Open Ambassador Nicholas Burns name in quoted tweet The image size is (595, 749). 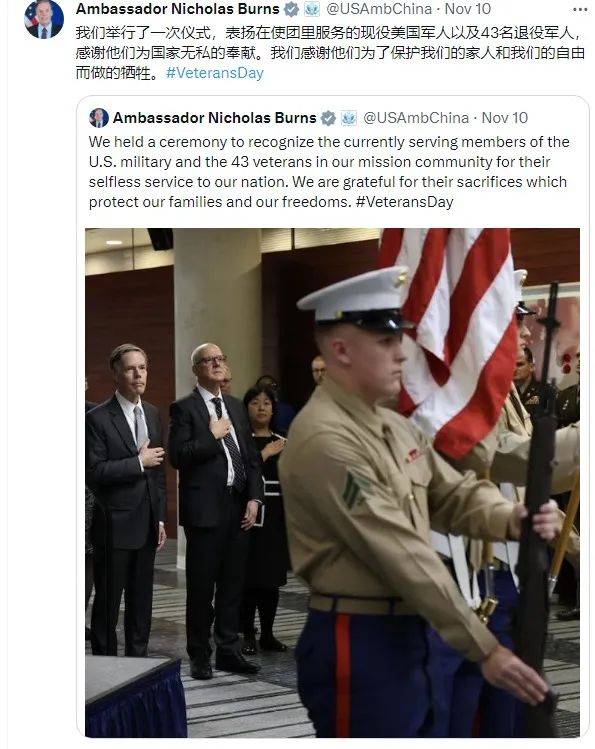(214, 118)
